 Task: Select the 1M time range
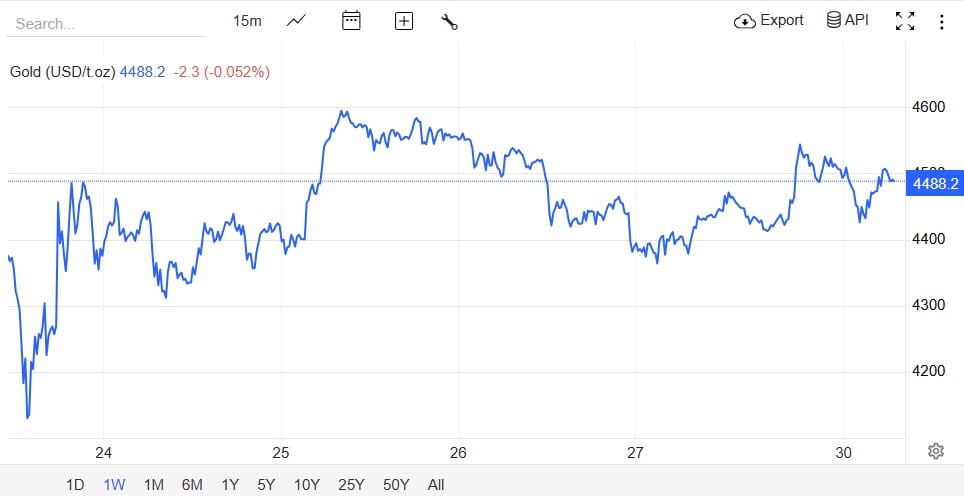153,485
